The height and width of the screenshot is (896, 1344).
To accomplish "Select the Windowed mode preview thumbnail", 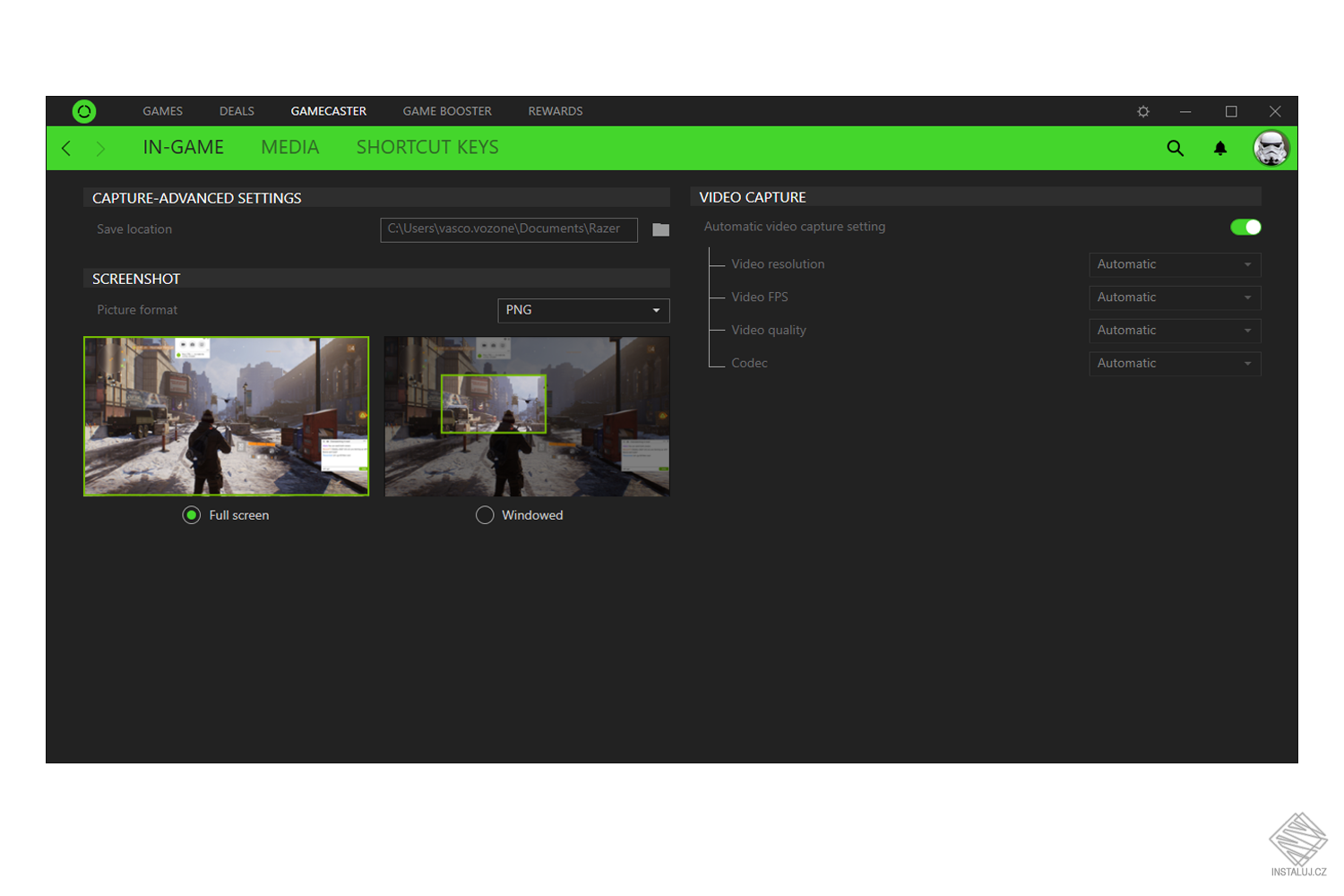I will click(x=527, y=417).
